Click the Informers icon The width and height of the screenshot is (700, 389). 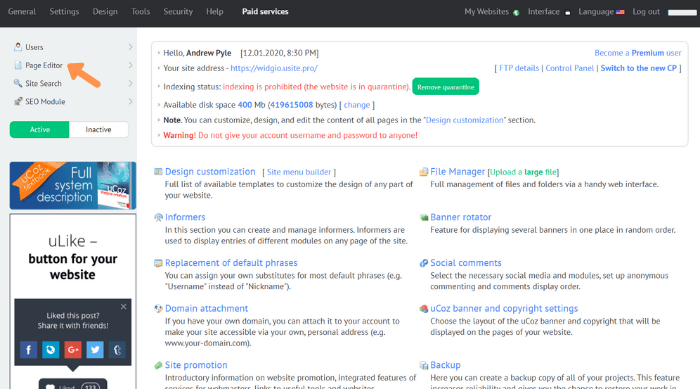point(158,217)
